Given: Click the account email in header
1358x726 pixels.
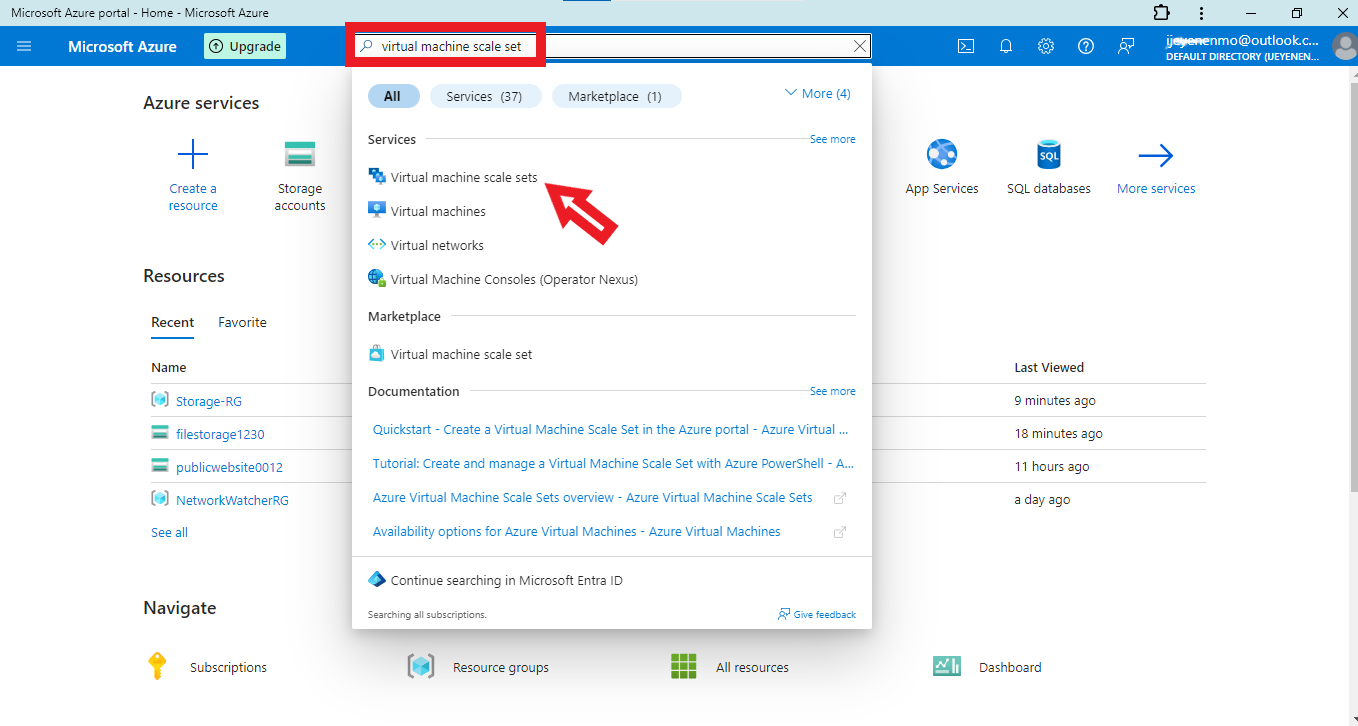Looking at the screenshot, I should click(x=1242, y=41).
